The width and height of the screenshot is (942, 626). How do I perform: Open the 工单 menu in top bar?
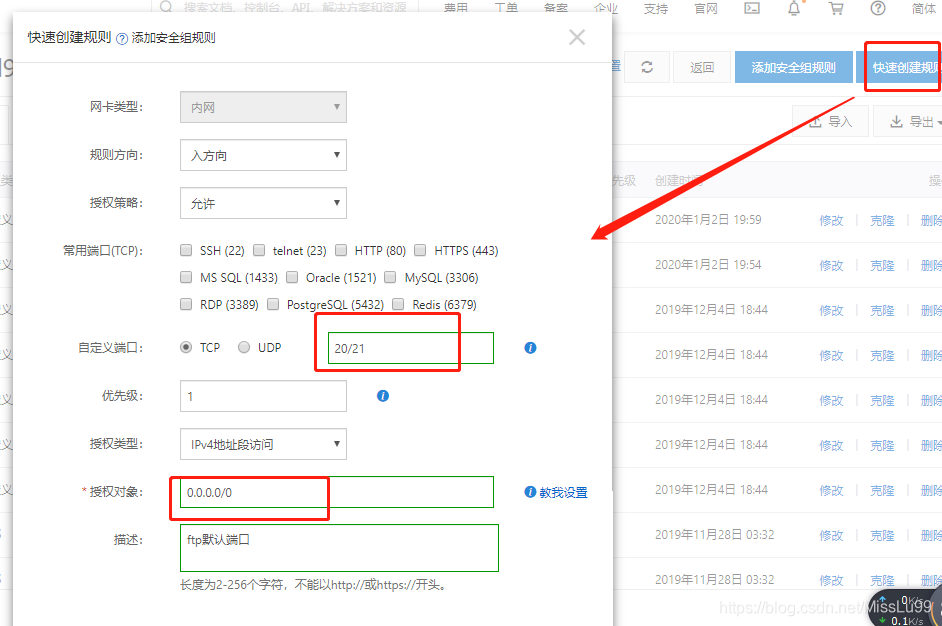(x=506, y=8)
